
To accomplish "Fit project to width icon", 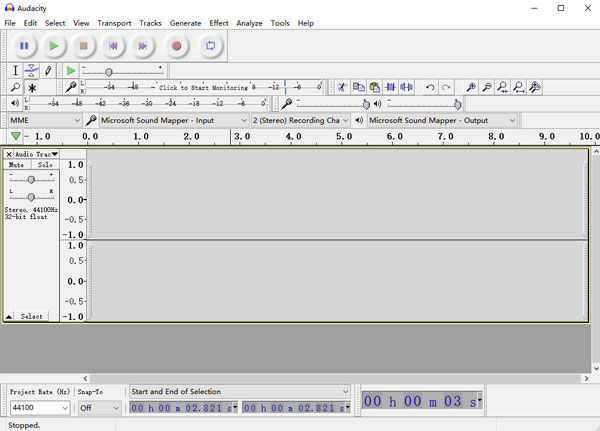I will pyautogui.click(x=519, y=87).
